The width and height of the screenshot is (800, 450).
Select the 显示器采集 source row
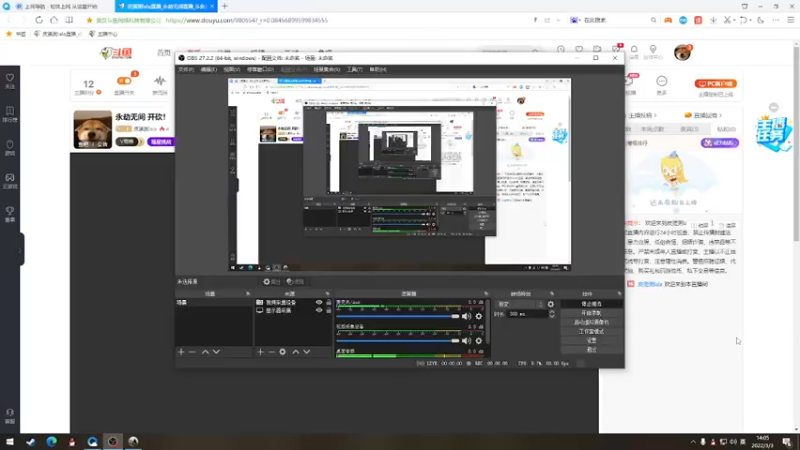[293, 310]
